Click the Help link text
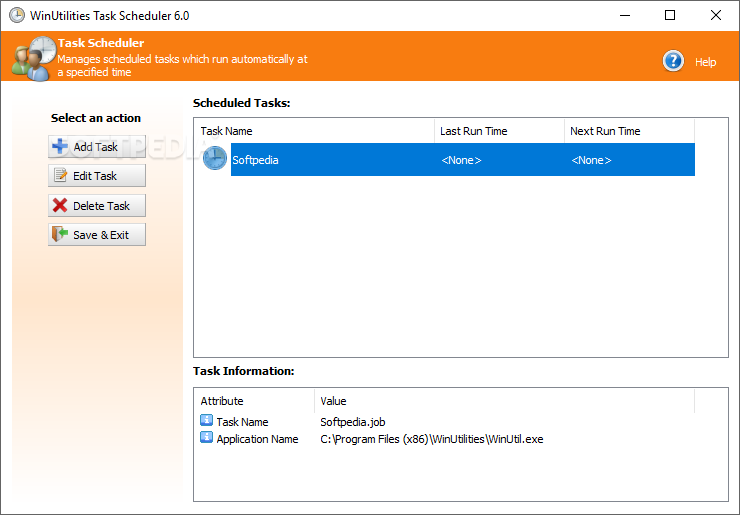This screenshot has height=515, width=740. pos(705,62)
